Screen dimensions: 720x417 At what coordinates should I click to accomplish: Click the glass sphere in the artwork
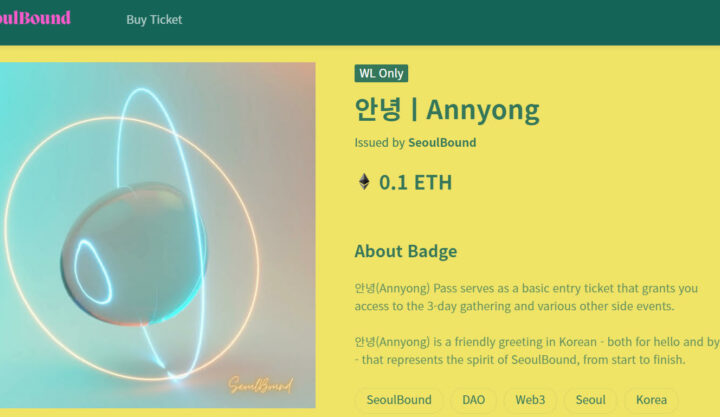click(134, 254)
